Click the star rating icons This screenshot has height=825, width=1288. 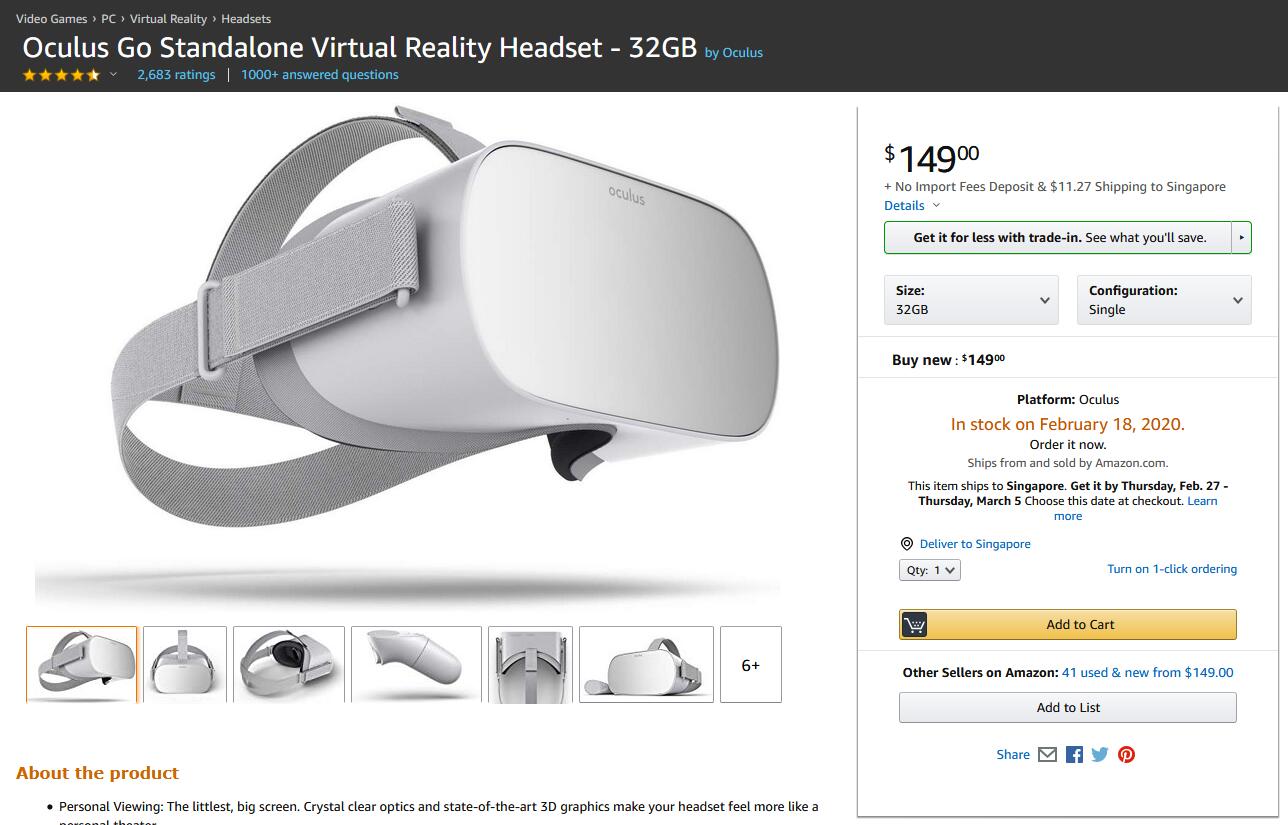point(61,75)
